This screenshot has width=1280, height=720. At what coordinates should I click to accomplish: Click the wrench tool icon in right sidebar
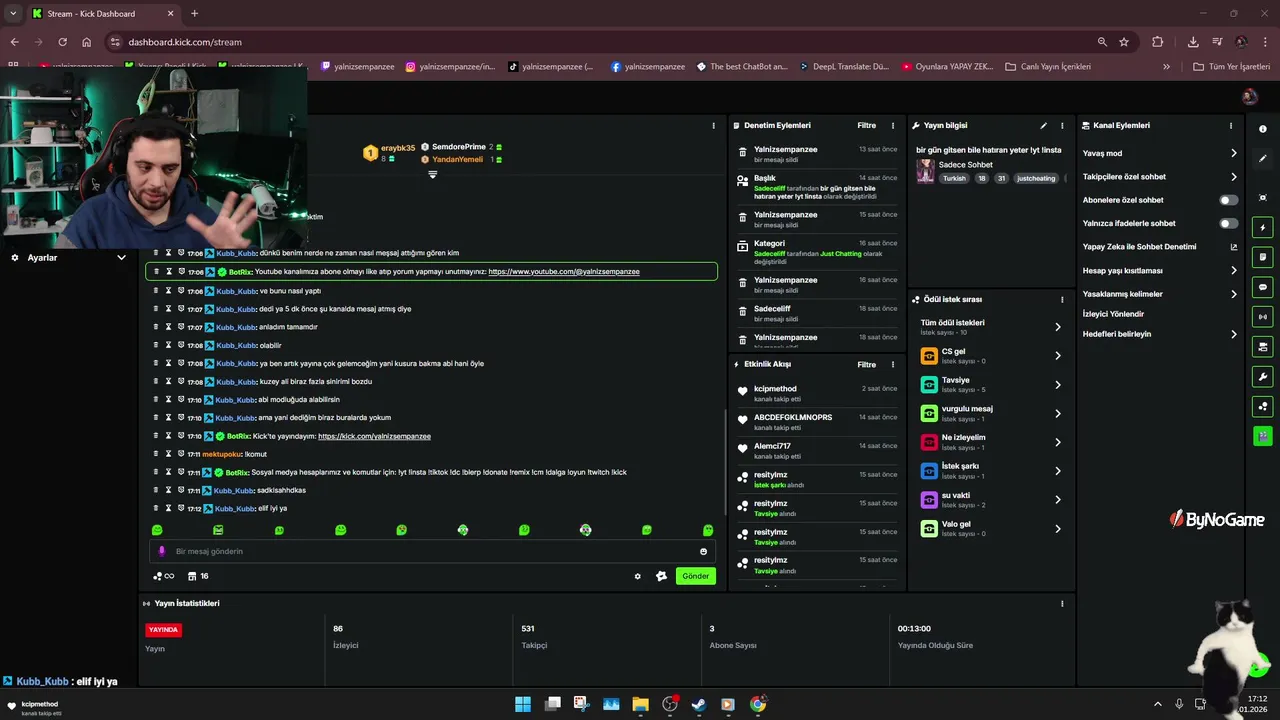[x=1263, y=377]
